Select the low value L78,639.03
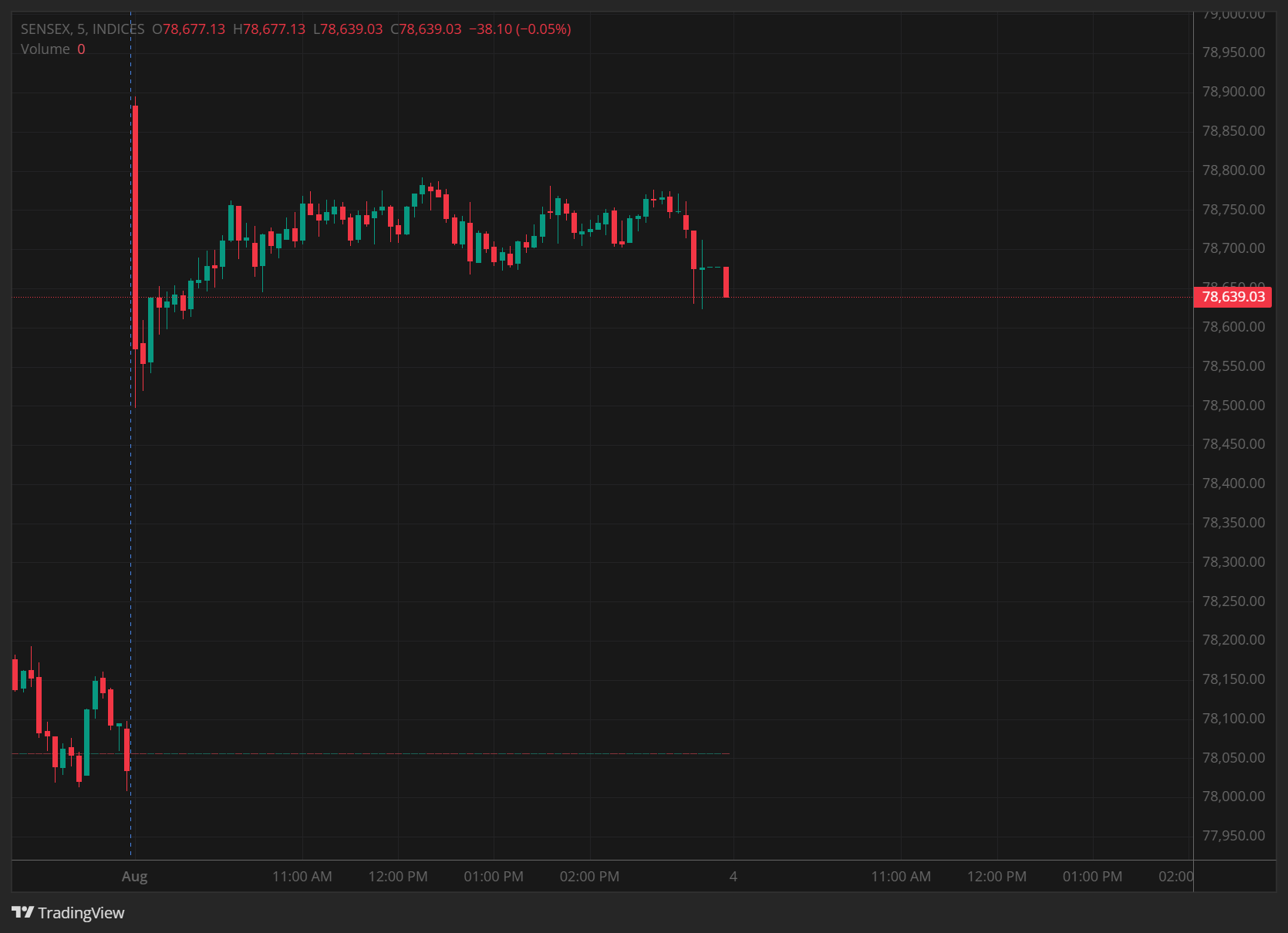Viewport: 1288px width, 933px height. point(348,29)
